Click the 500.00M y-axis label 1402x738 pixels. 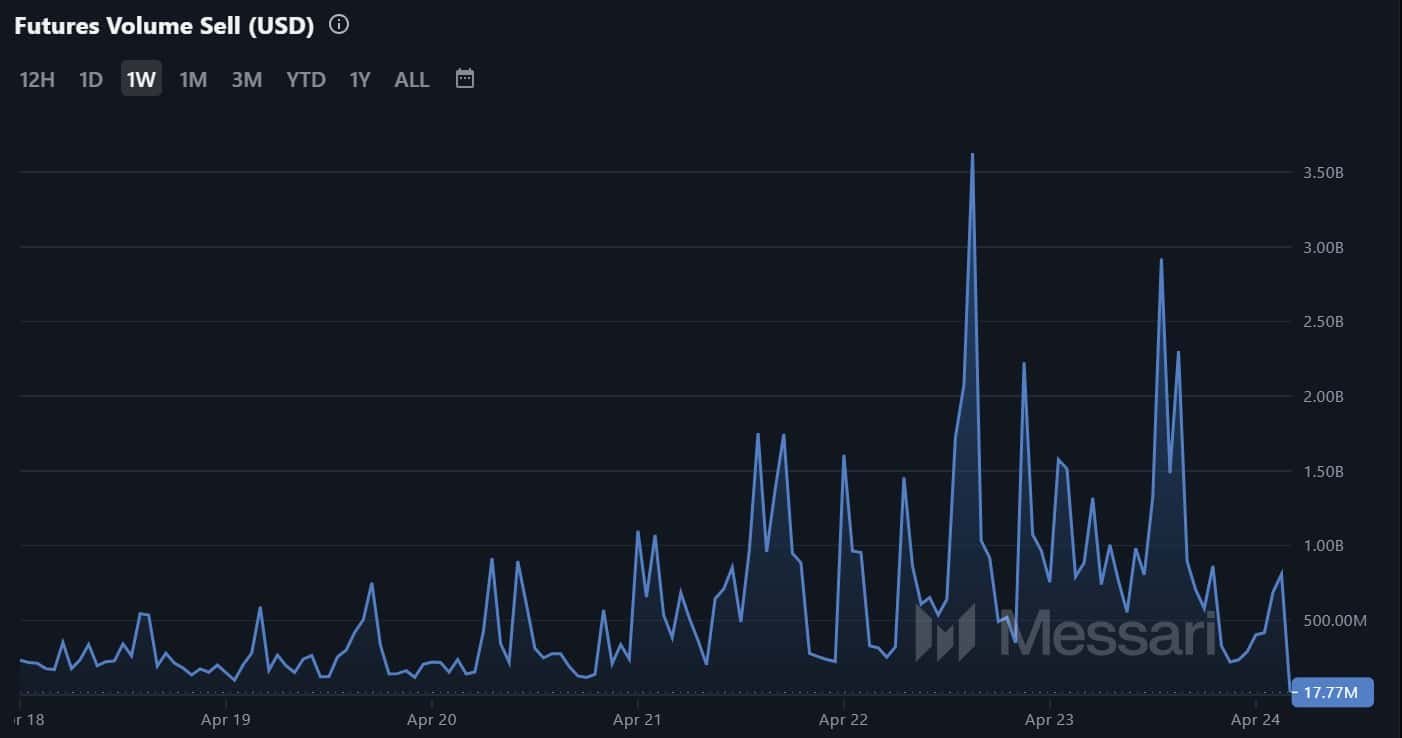coord(1328,621)
